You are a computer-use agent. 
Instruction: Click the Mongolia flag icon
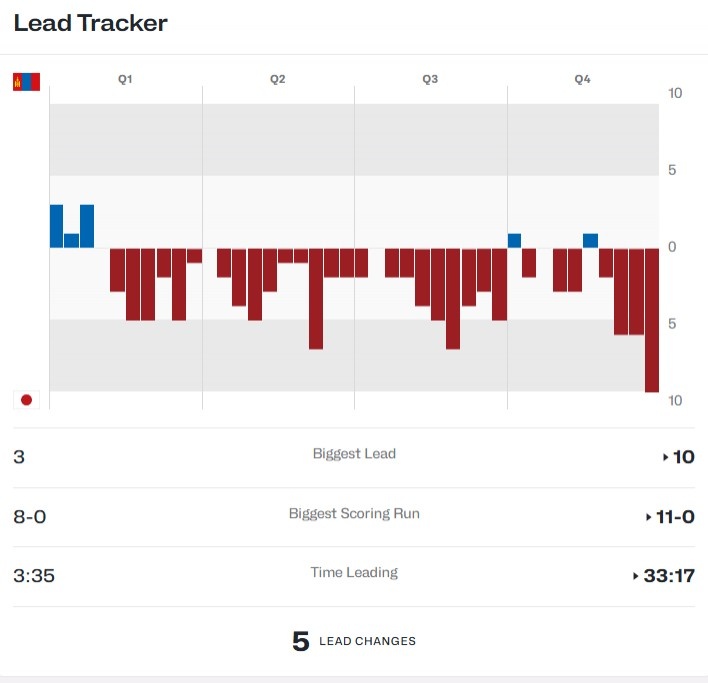click(27, 82)
